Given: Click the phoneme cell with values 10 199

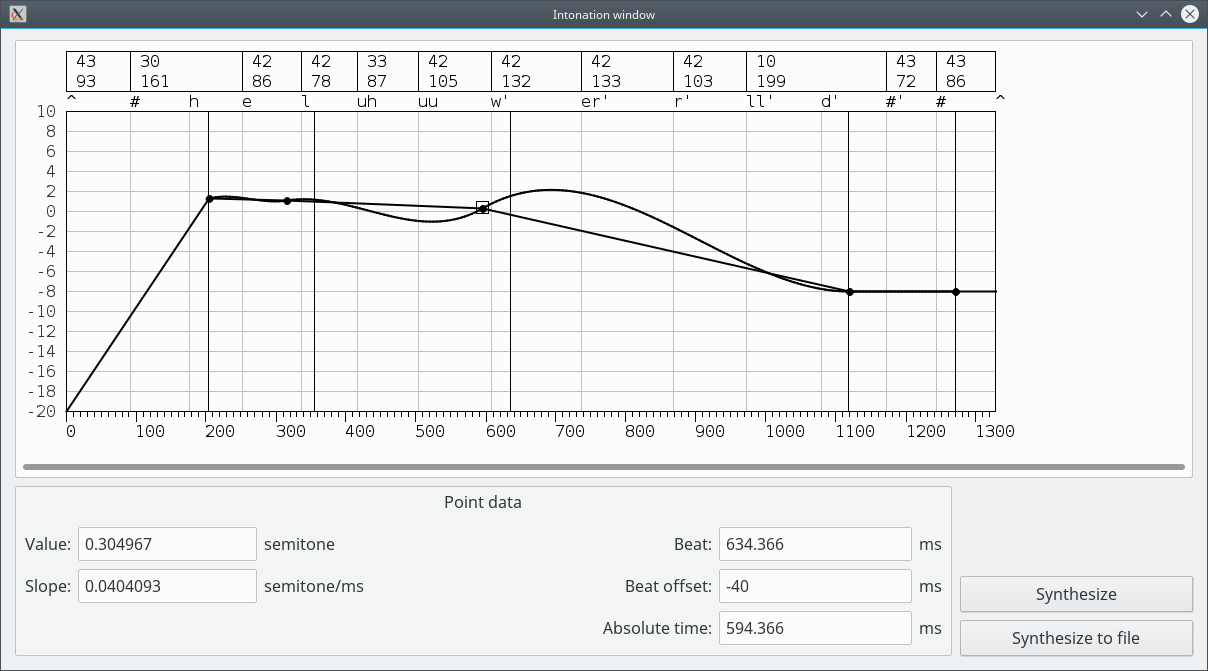Looking at the screenshot, I should 817,72.
